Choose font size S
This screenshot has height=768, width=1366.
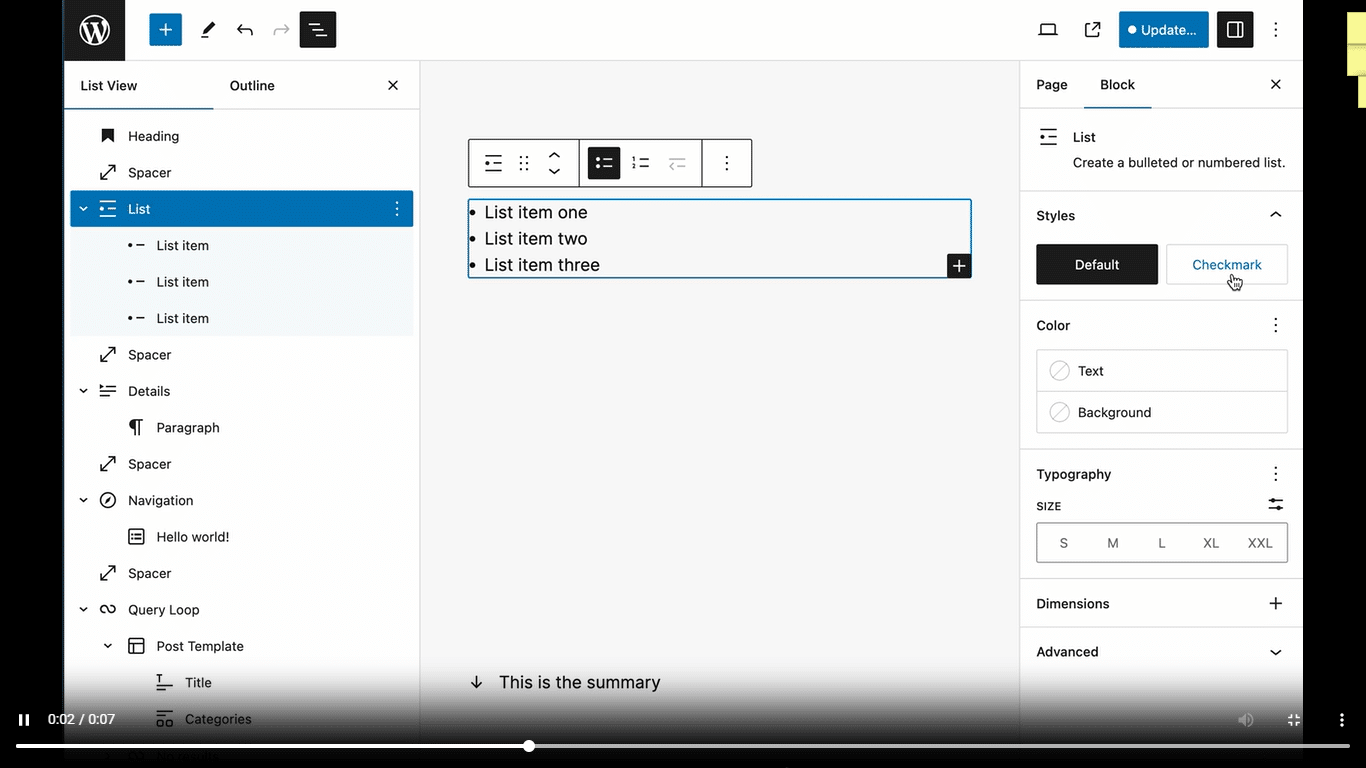(1063, 543)
